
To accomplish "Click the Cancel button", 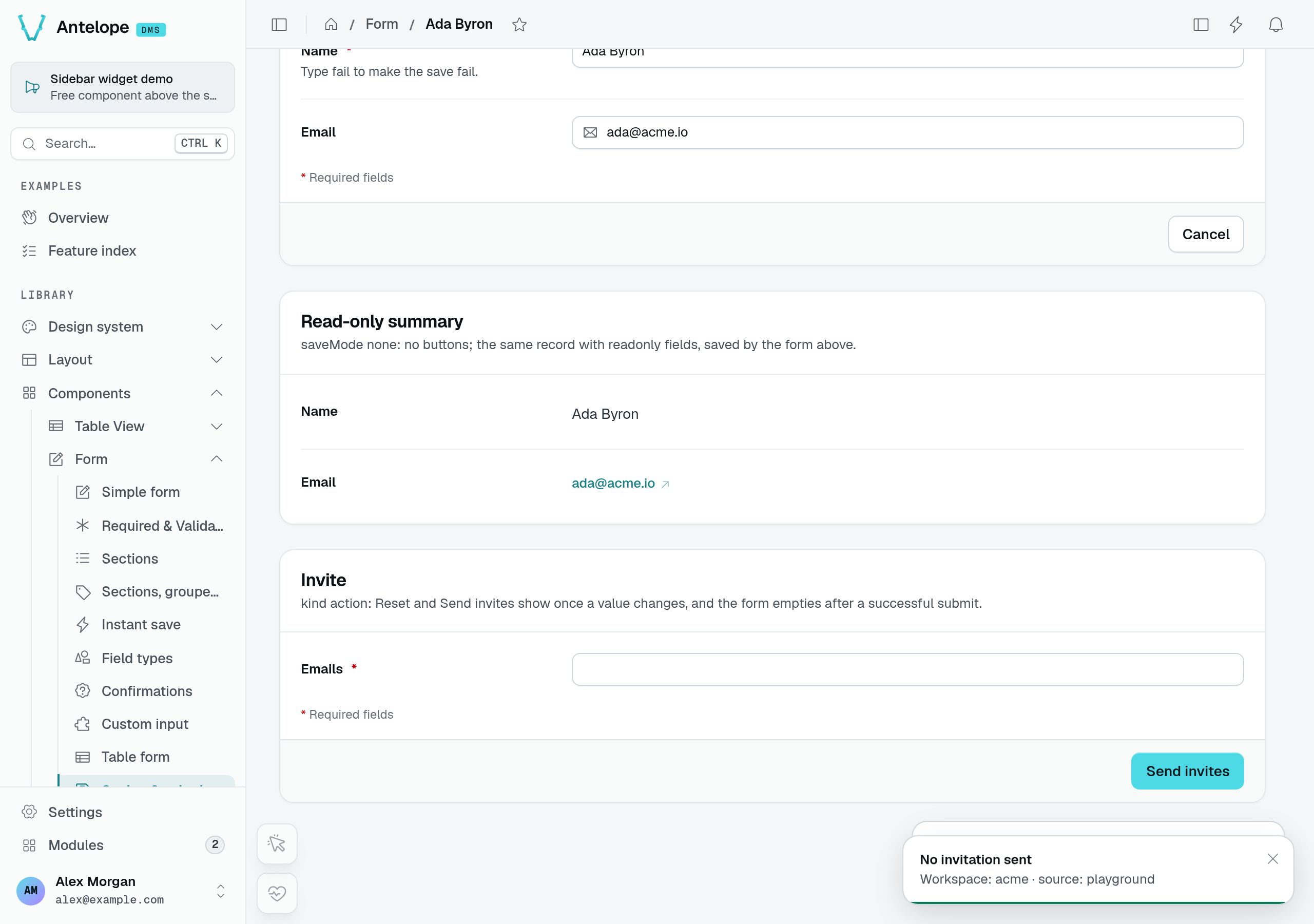I will tap(1205, 234).
